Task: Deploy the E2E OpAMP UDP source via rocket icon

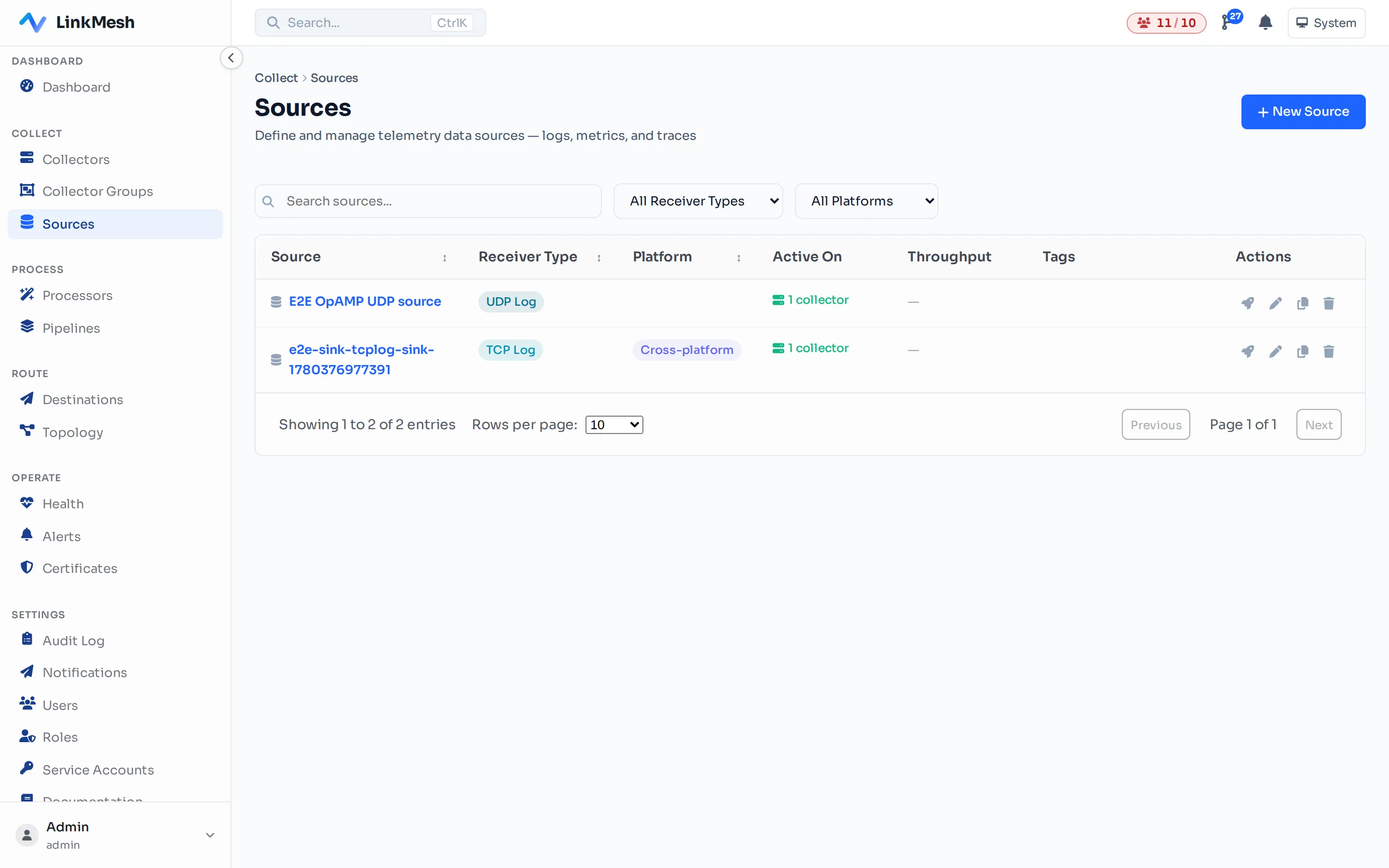Action: [x=1248, y=303]
